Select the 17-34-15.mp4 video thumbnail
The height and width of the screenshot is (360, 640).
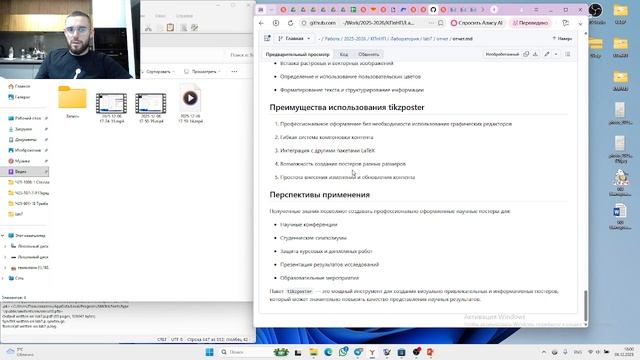[111, 107]
